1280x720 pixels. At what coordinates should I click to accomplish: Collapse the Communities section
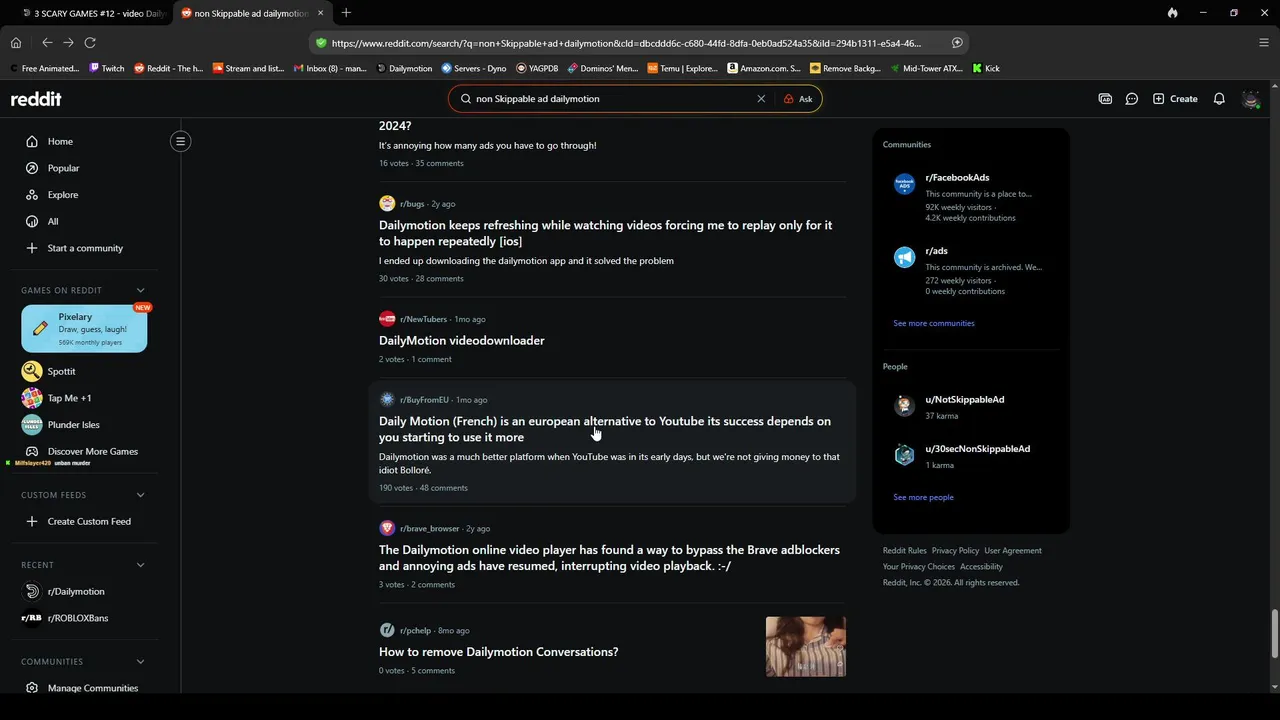point(140,662)
